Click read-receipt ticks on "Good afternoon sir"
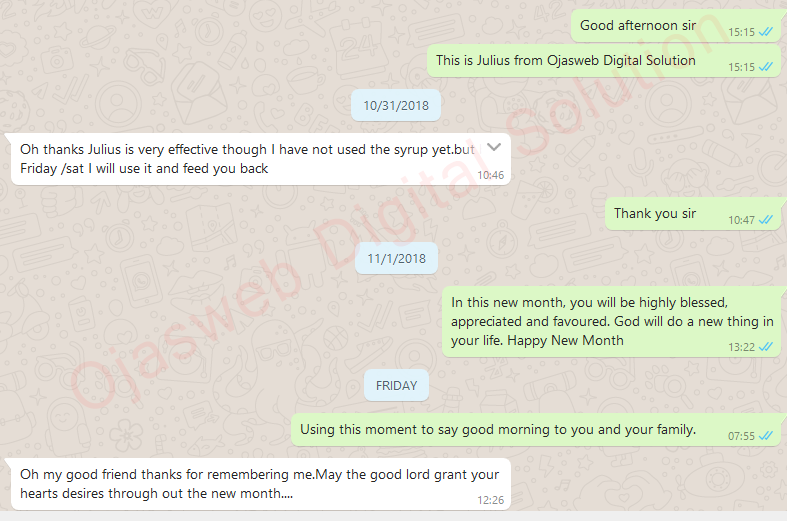Viewport: 787px width, 521px height. point(765,32)
